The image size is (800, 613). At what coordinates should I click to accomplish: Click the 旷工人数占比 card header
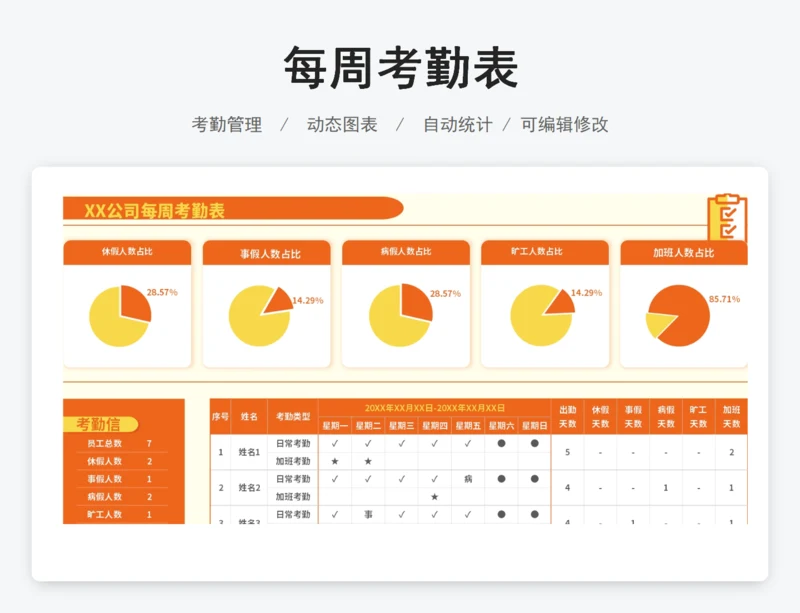545,252
